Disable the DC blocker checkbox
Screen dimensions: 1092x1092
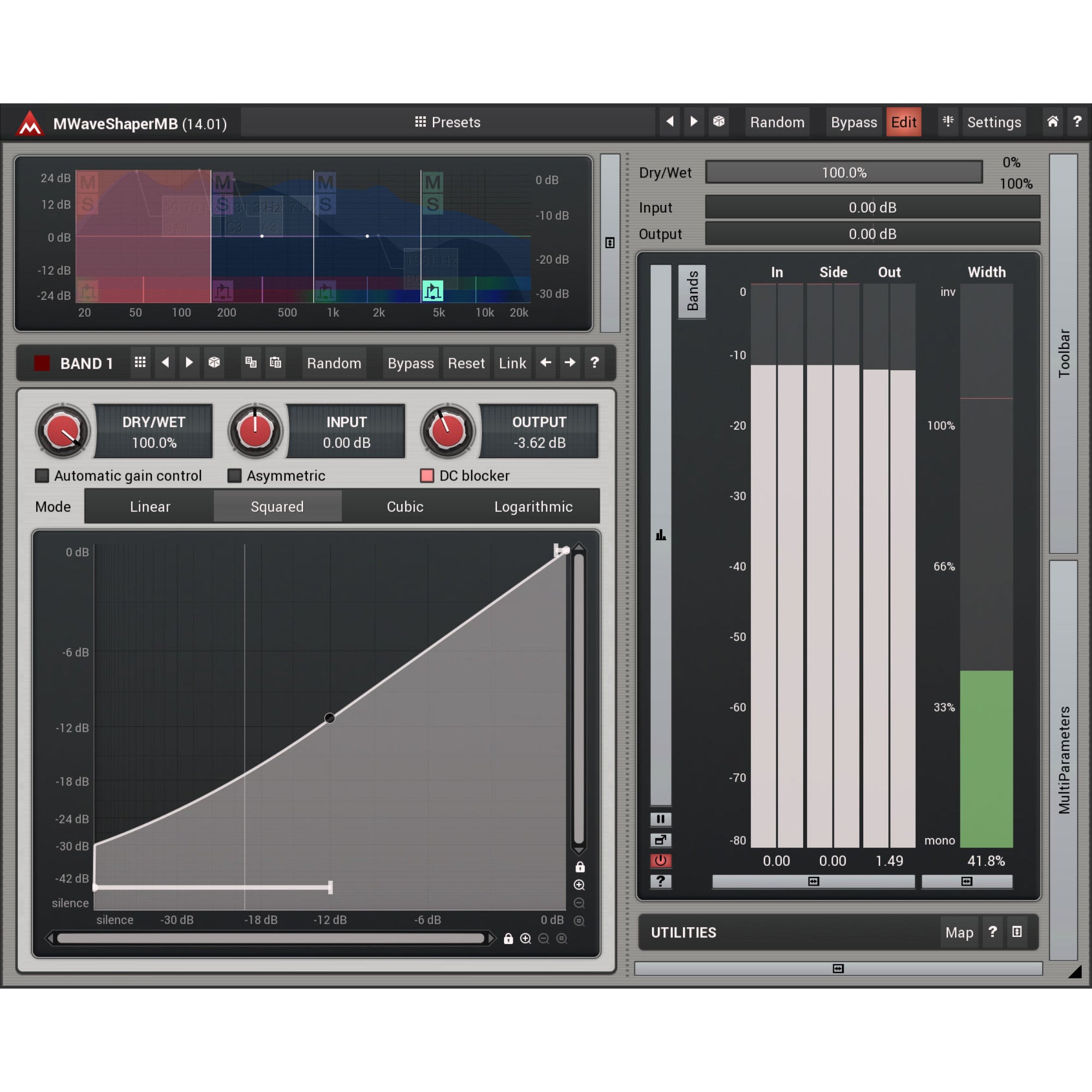point(428,476)
